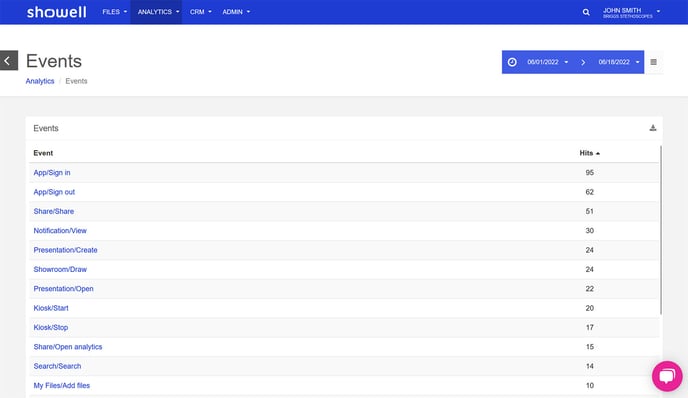Open the App/Sign in event
688x398 pixels.
52,172
